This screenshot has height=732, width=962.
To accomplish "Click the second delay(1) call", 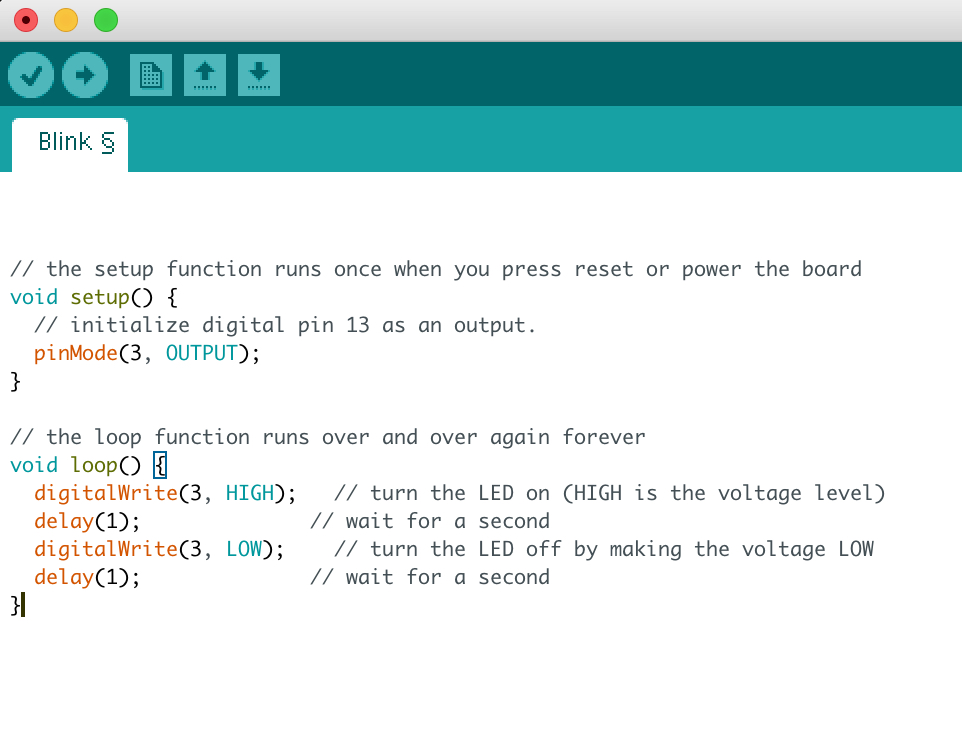I will [87, 577].
